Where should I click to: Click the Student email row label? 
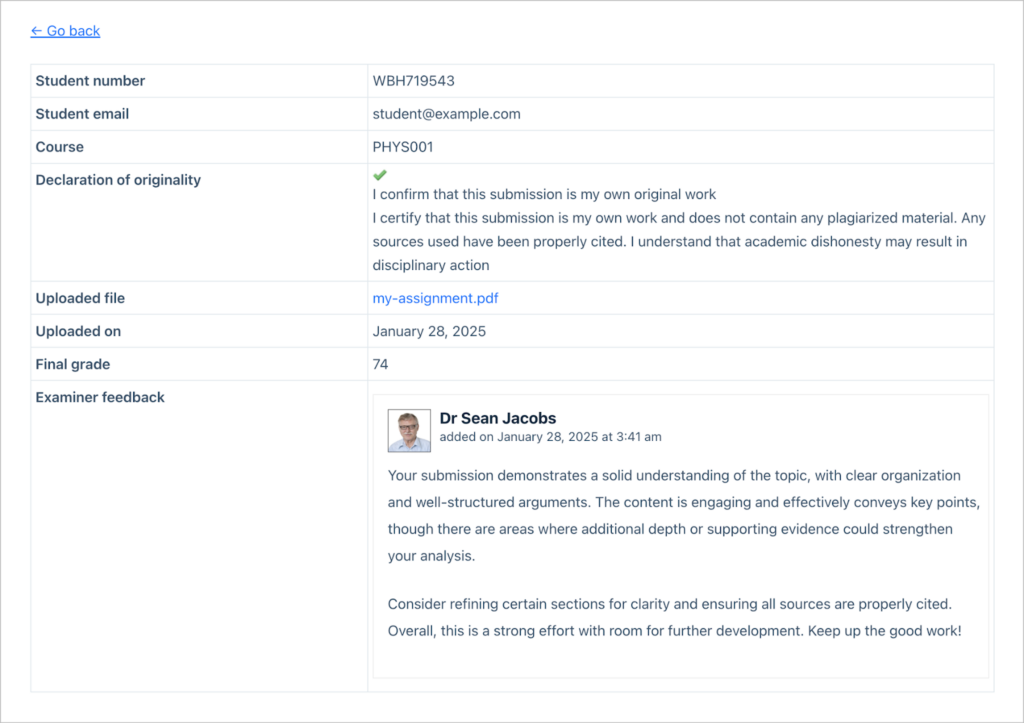pos(82,114)
